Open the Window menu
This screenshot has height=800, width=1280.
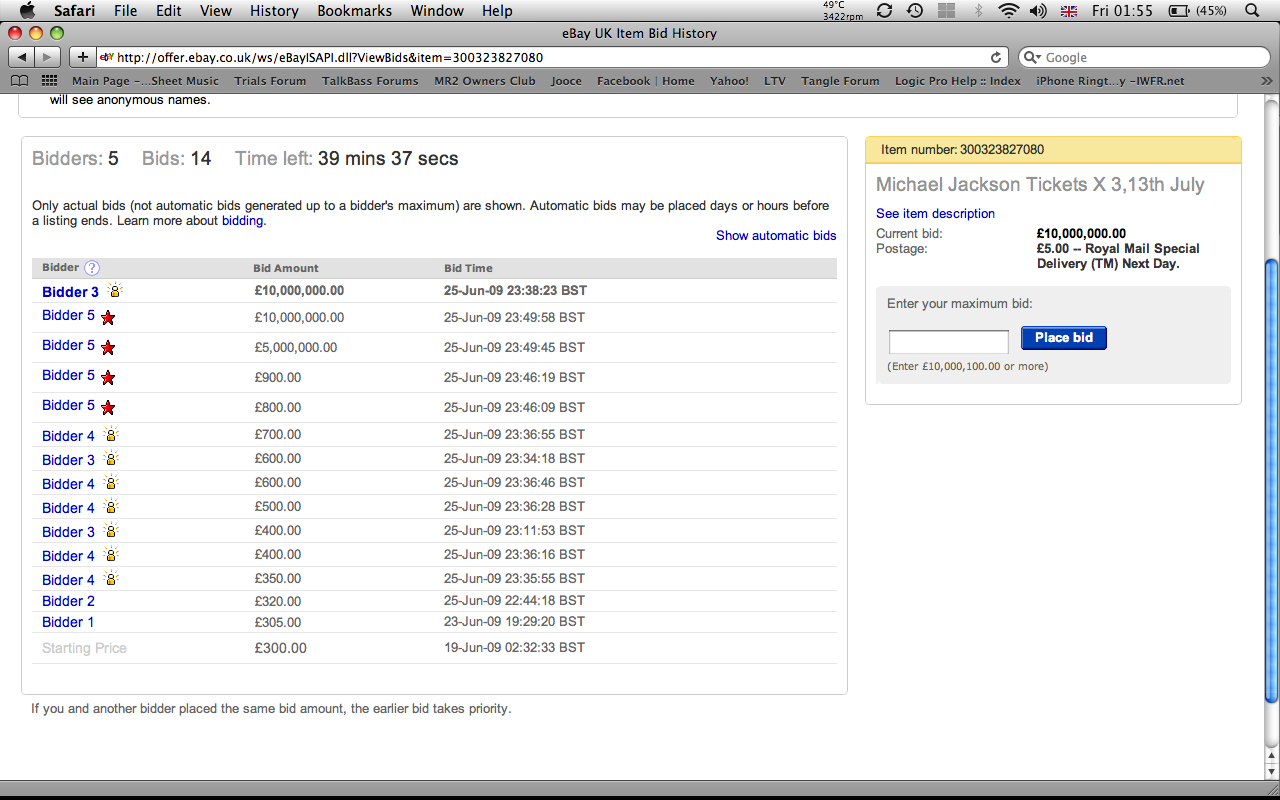coord(438,11)
